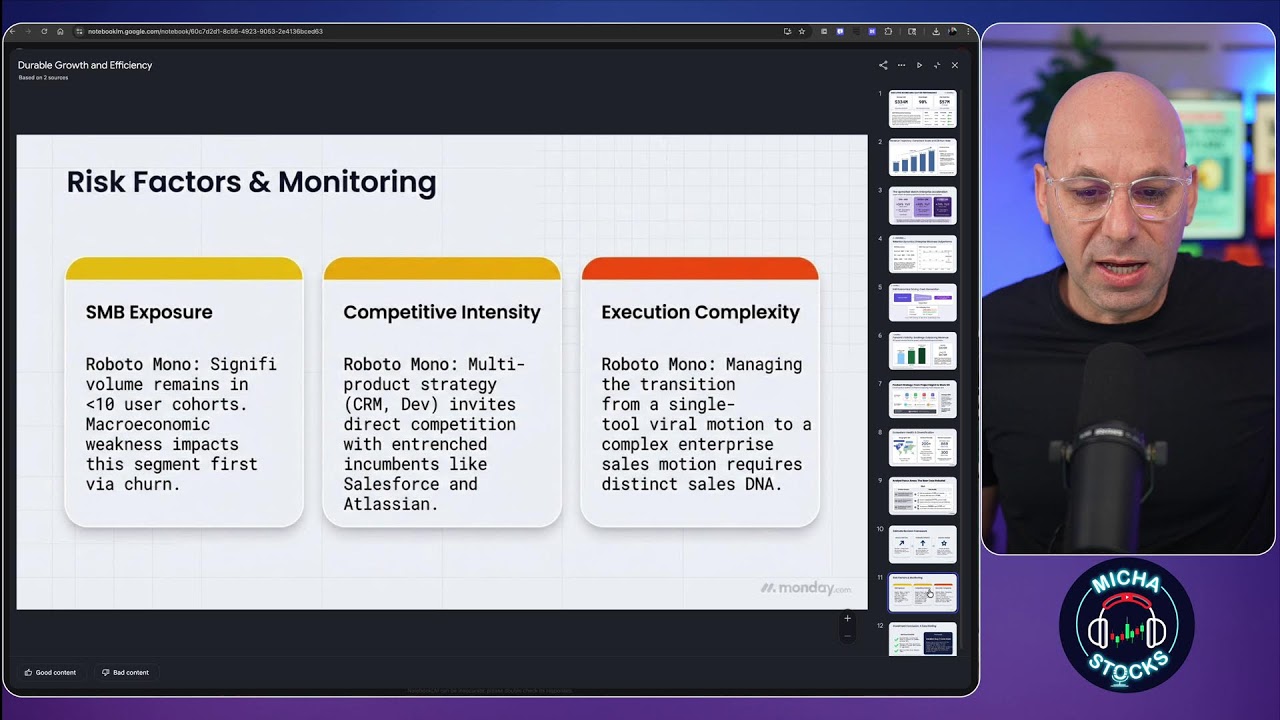Image resolution: width=1280 pixels, height=720 pixels.
Task: Bookmark page with star icon
Action: coord(802,31)
